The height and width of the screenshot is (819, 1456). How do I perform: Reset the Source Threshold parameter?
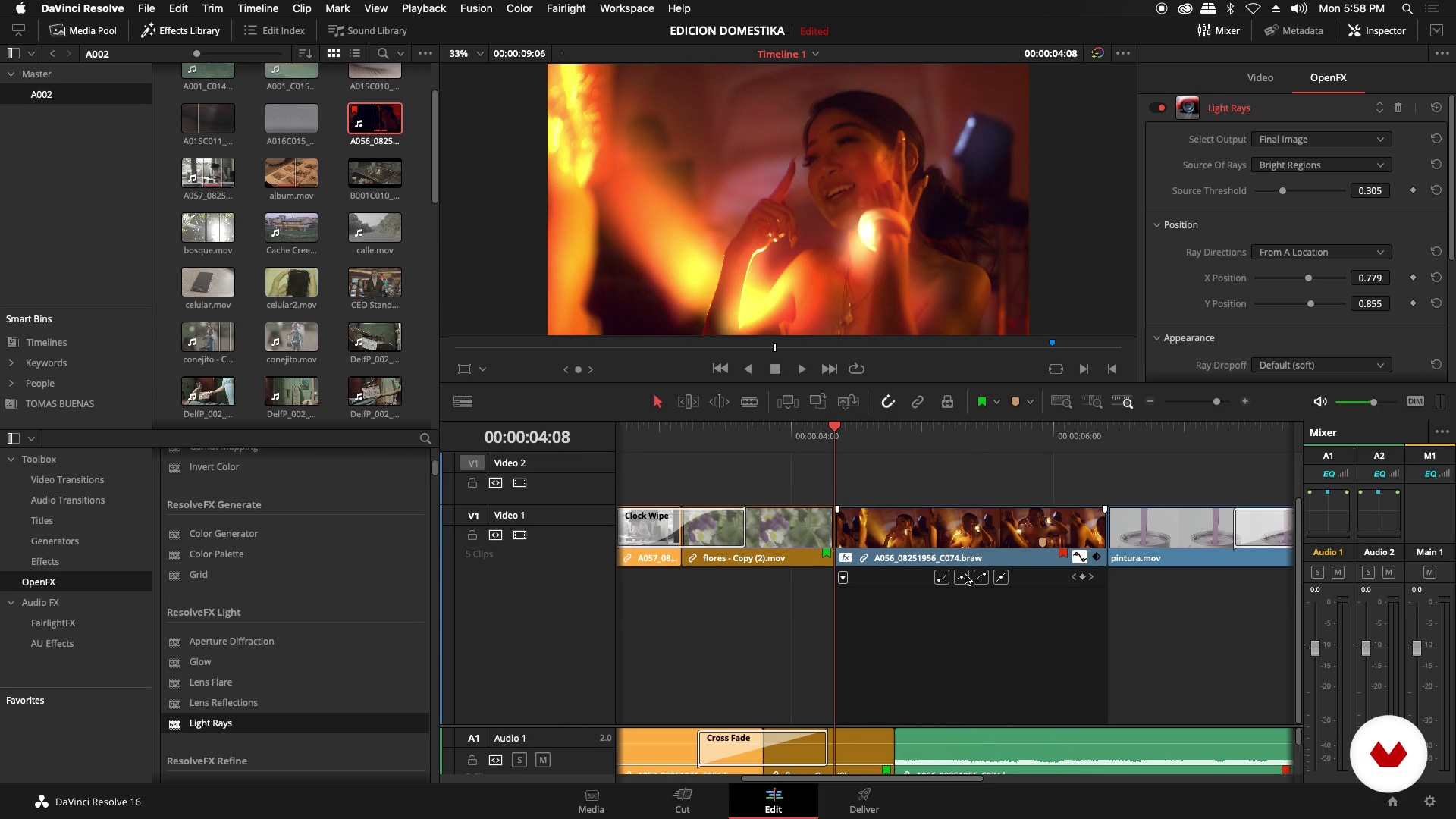(1436, 190)
